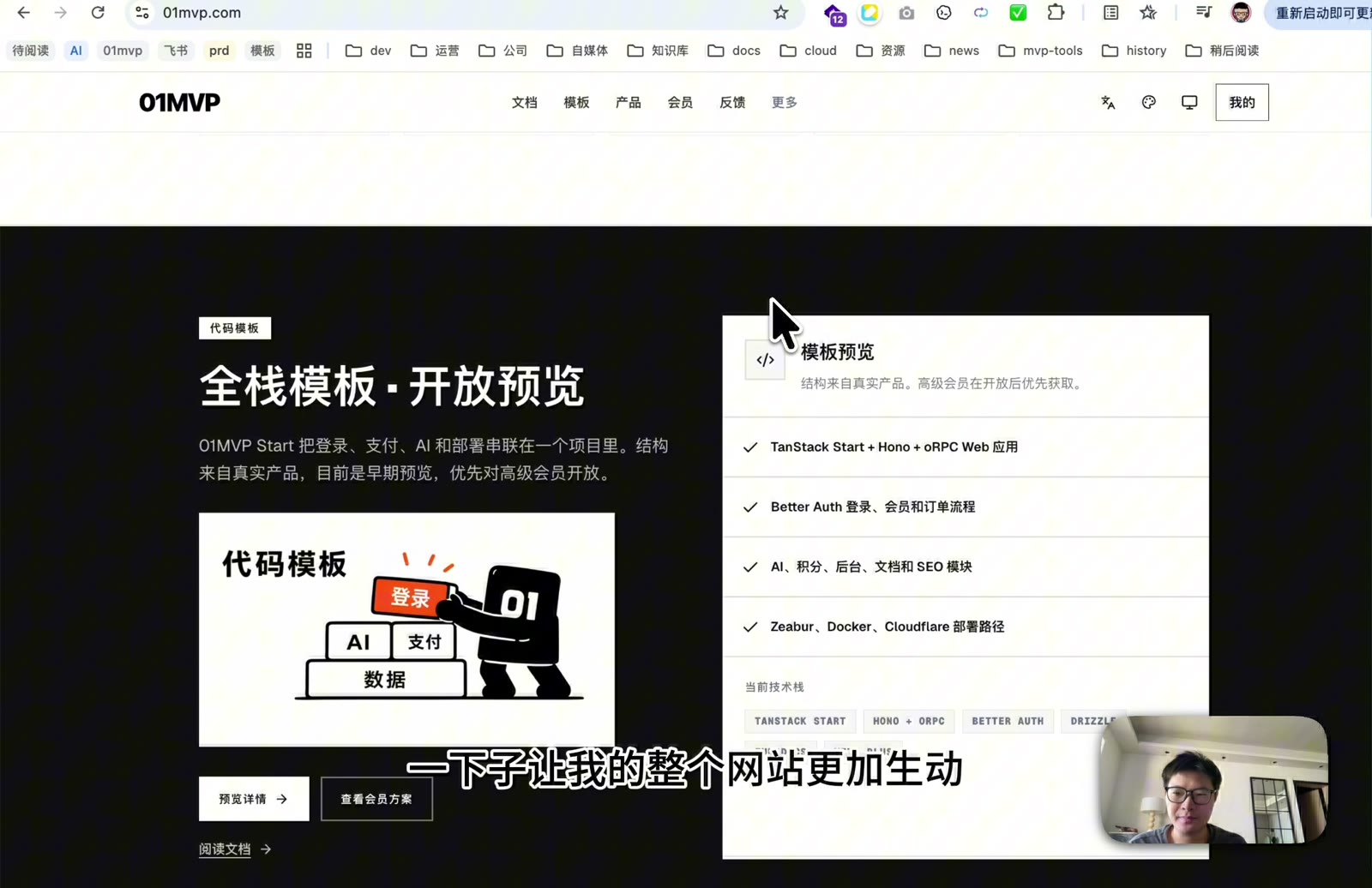
Task: Click the Zeabur、Docker、Cloudflare 部署路径 row
Action: pyautogui.click(x=966, y=627)
